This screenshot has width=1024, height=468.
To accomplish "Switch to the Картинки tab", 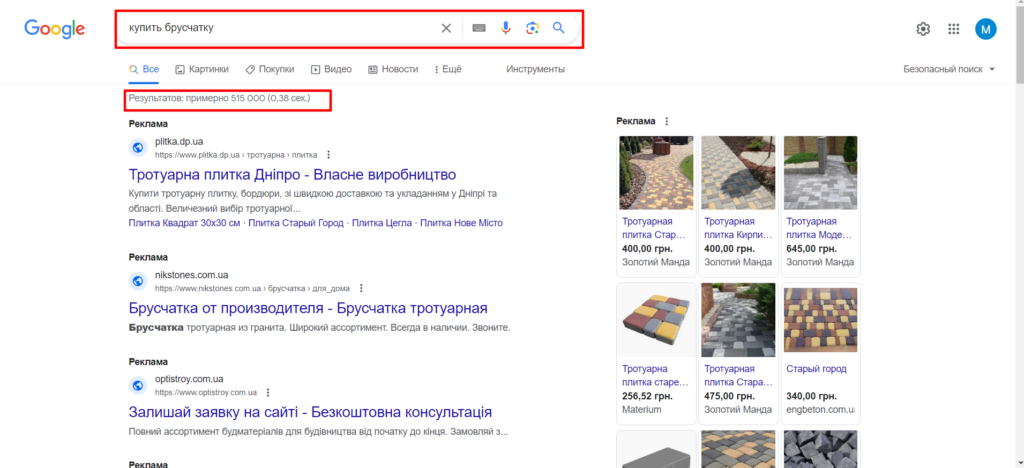I will click(x=202, y=69).
